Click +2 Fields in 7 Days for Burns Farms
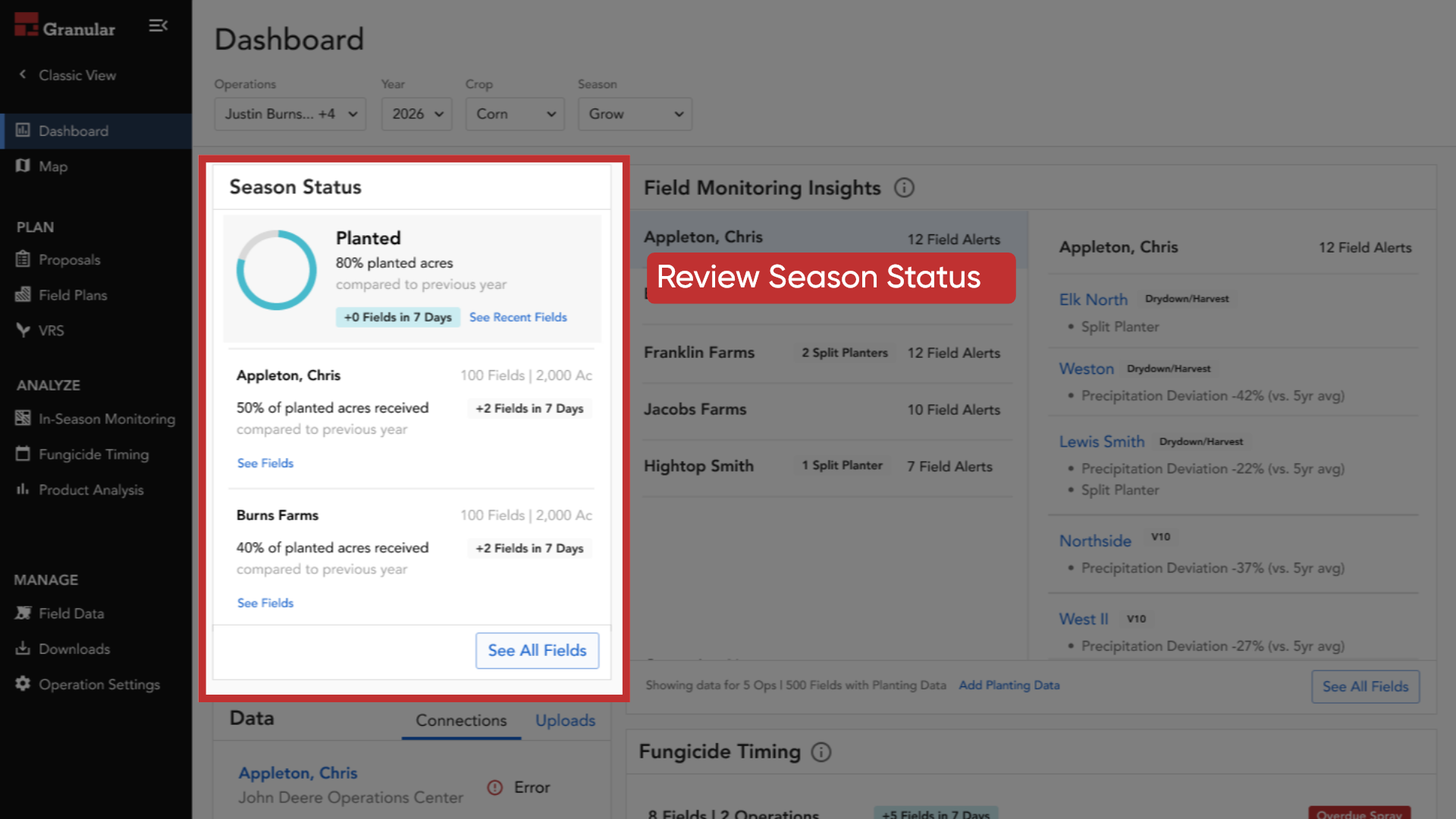Screen dimensions: 1456x819 pos(529,548)
